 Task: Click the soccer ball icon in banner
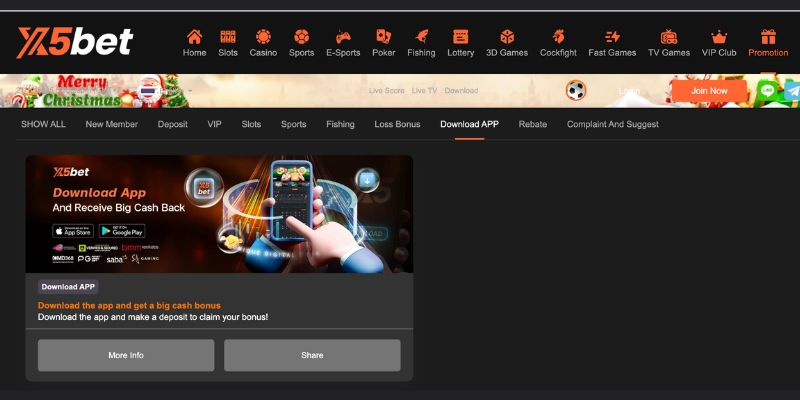577,90
